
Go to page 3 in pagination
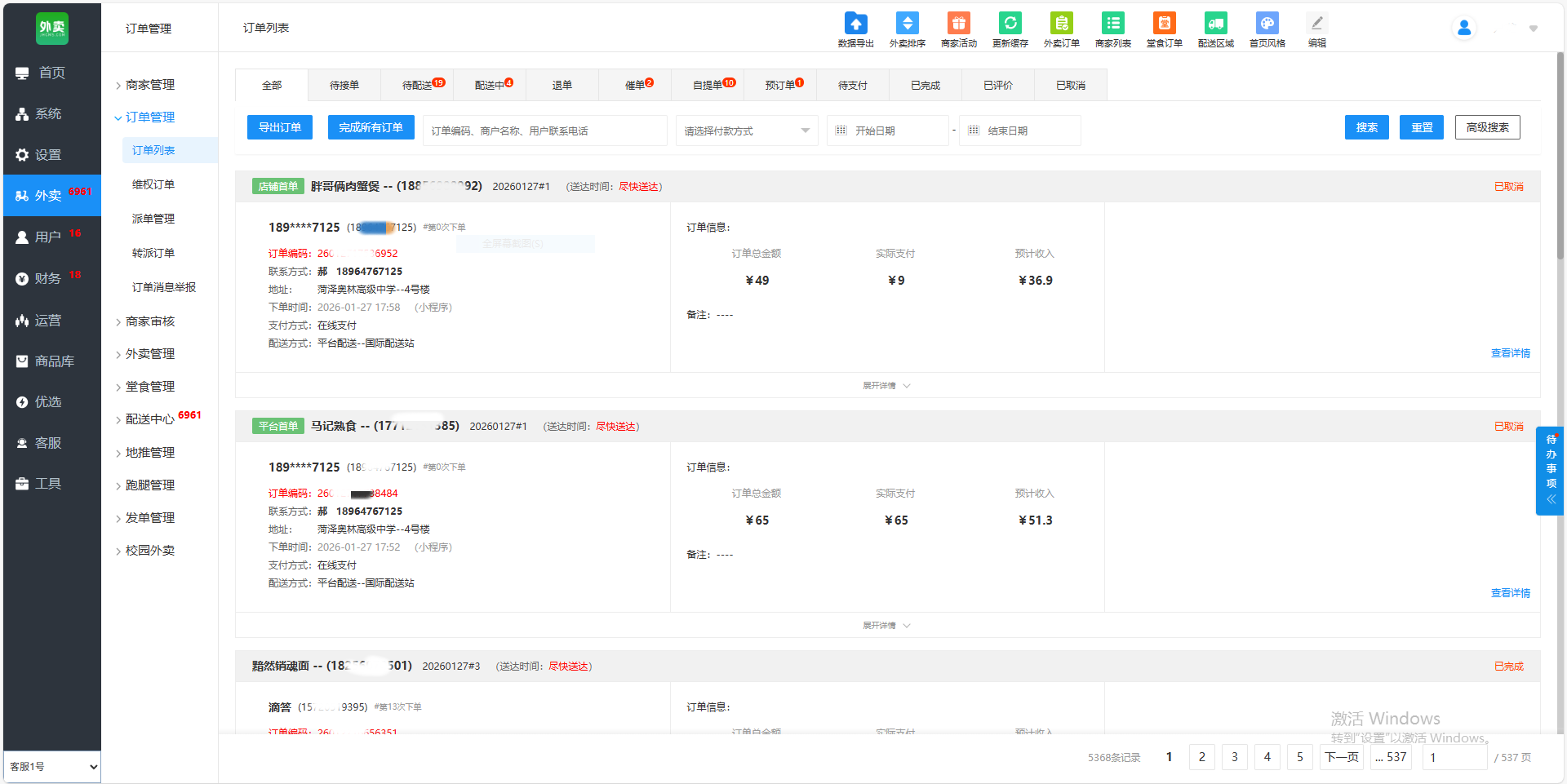click(x=1234, y=757)
